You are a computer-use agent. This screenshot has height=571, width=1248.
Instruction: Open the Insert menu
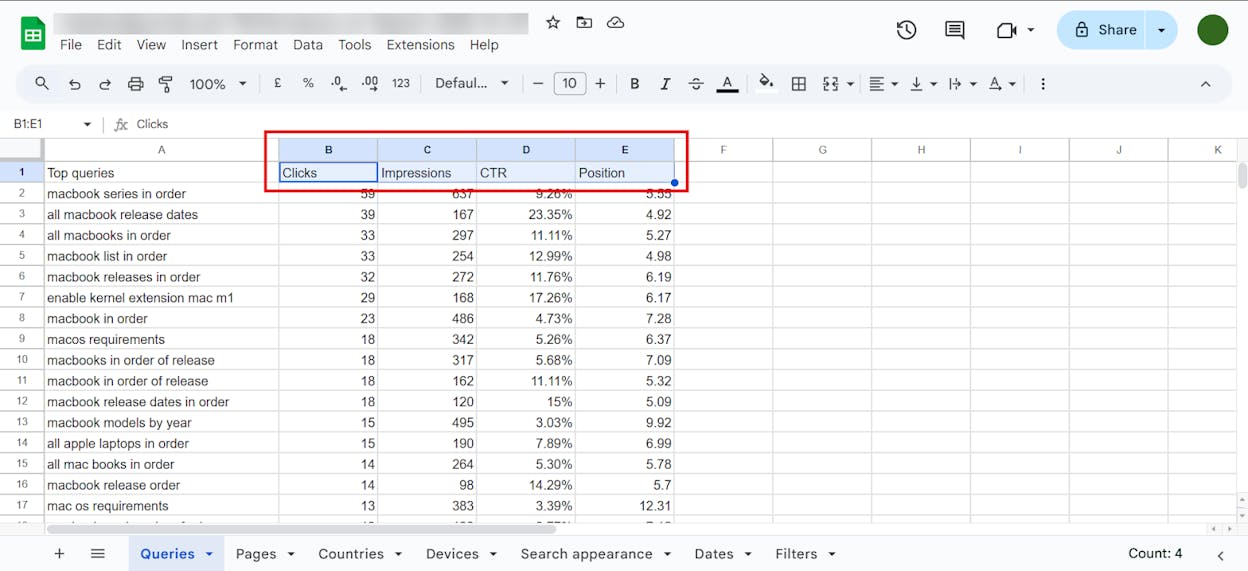point(199,45)
